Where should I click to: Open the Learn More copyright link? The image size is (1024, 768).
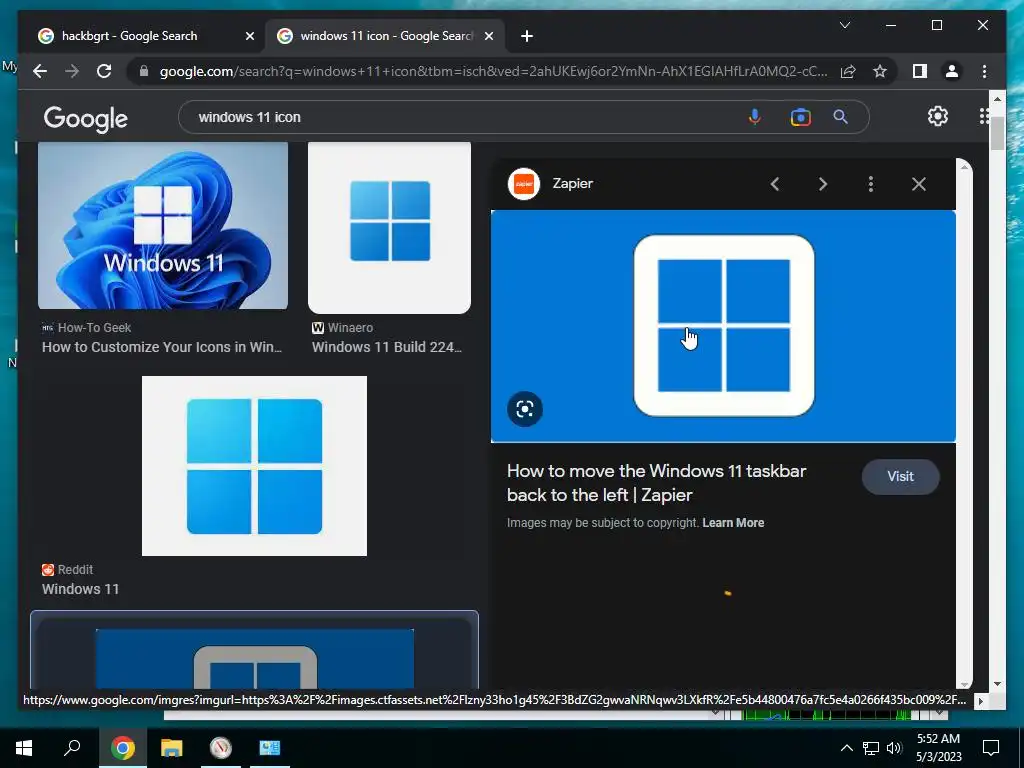pyautogui.click(x=733, y=523)
